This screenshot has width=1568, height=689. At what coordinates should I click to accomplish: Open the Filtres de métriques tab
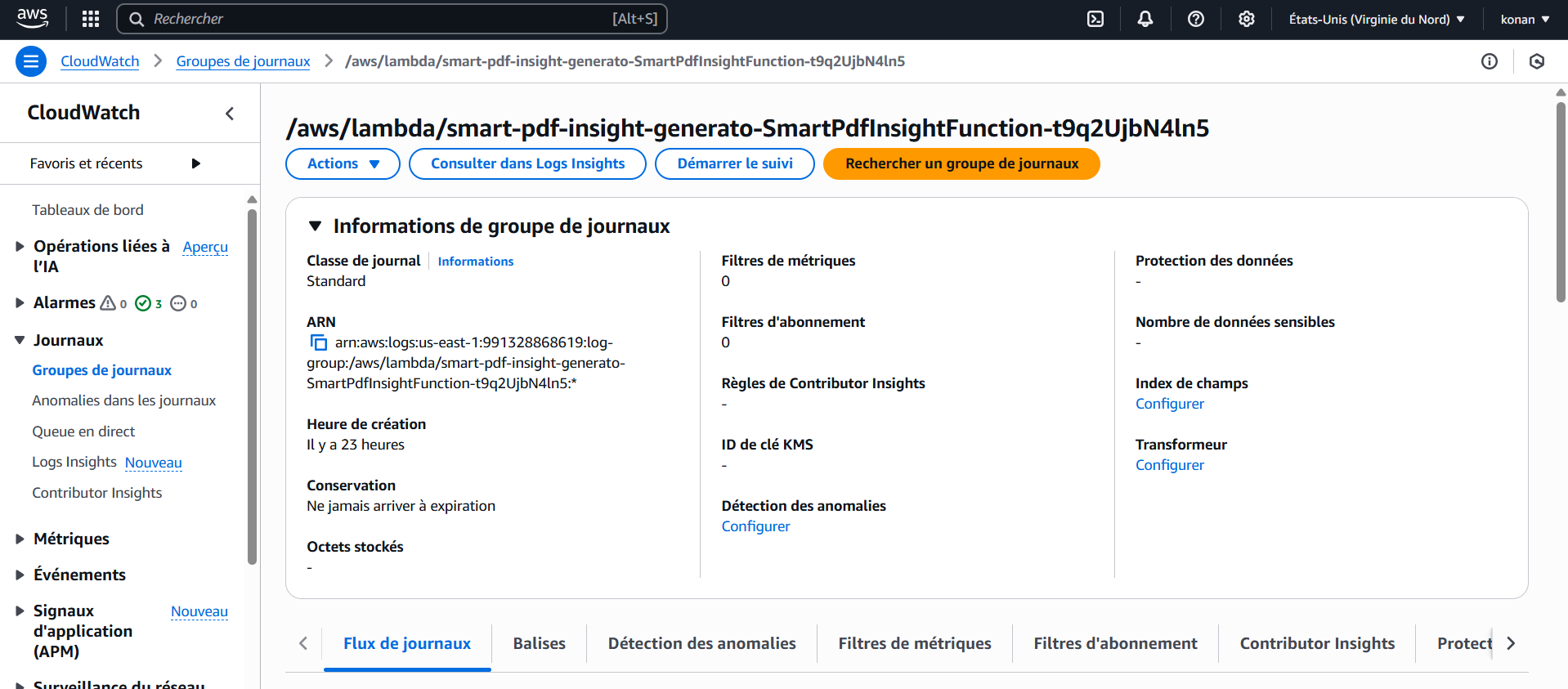point(915,643)
